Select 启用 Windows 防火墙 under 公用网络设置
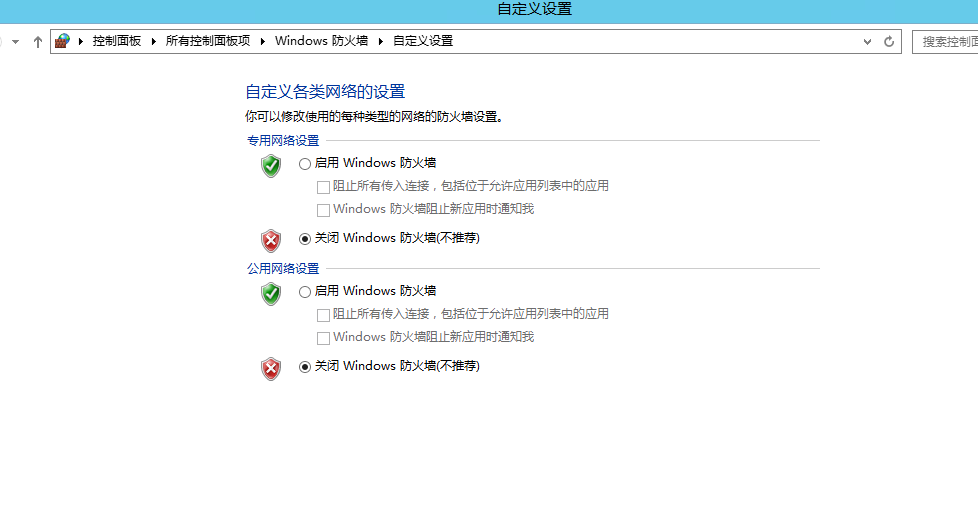978x532 pixels. (x=304, y=292)
